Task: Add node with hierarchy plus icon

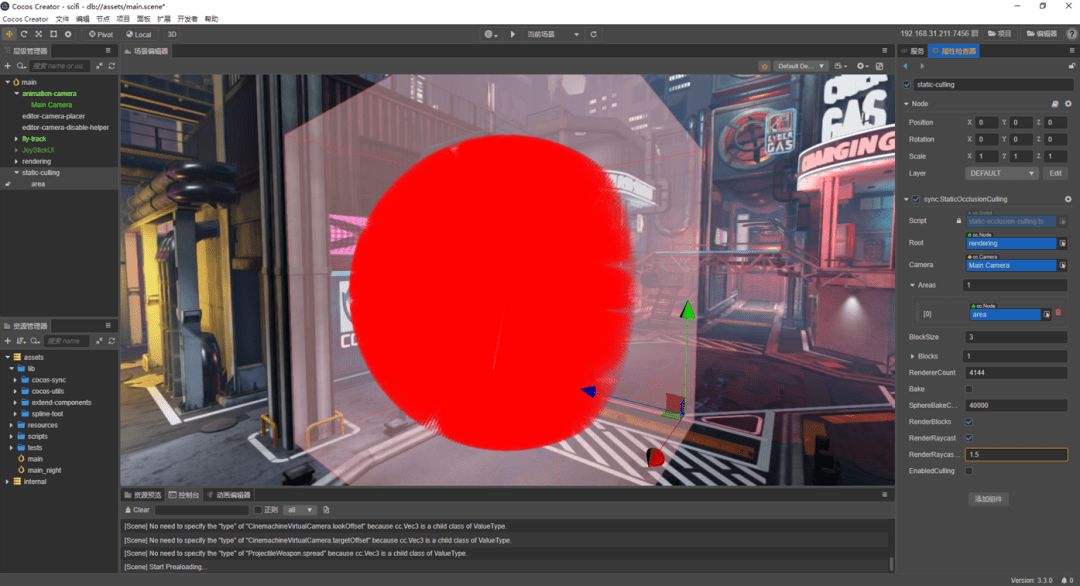Action: [x=8, y=66]
